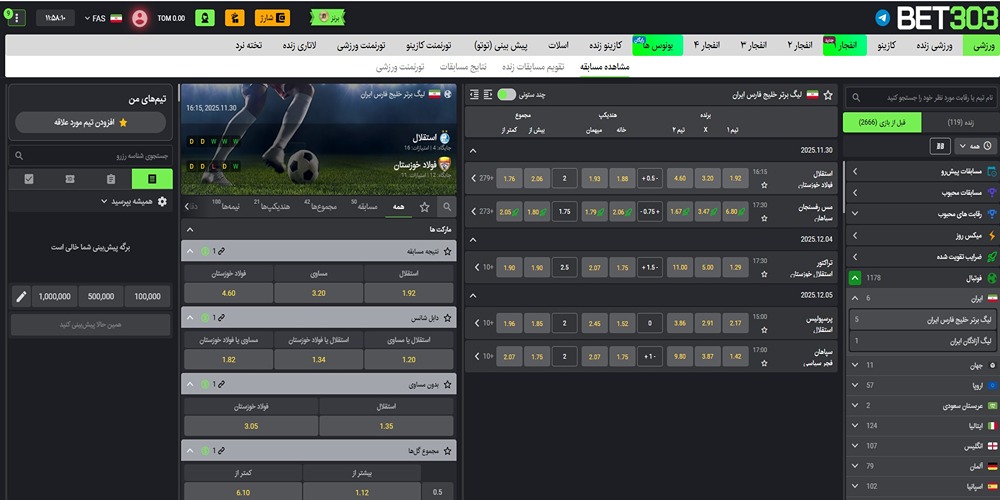The image size is (1000, 500).
Task: Click the orange gift icon in header
Action: [233, 18]
